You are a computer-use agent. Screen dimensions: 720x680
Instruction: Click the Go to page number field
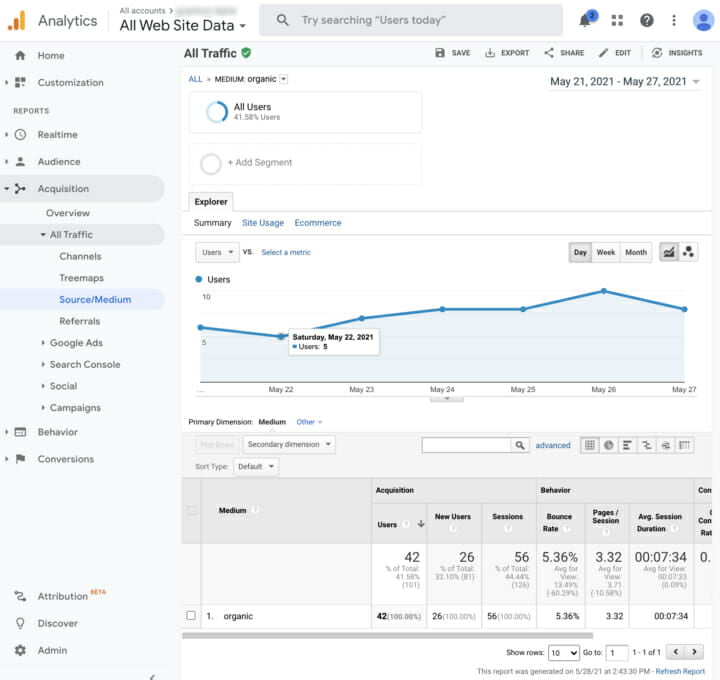[617, 652]
